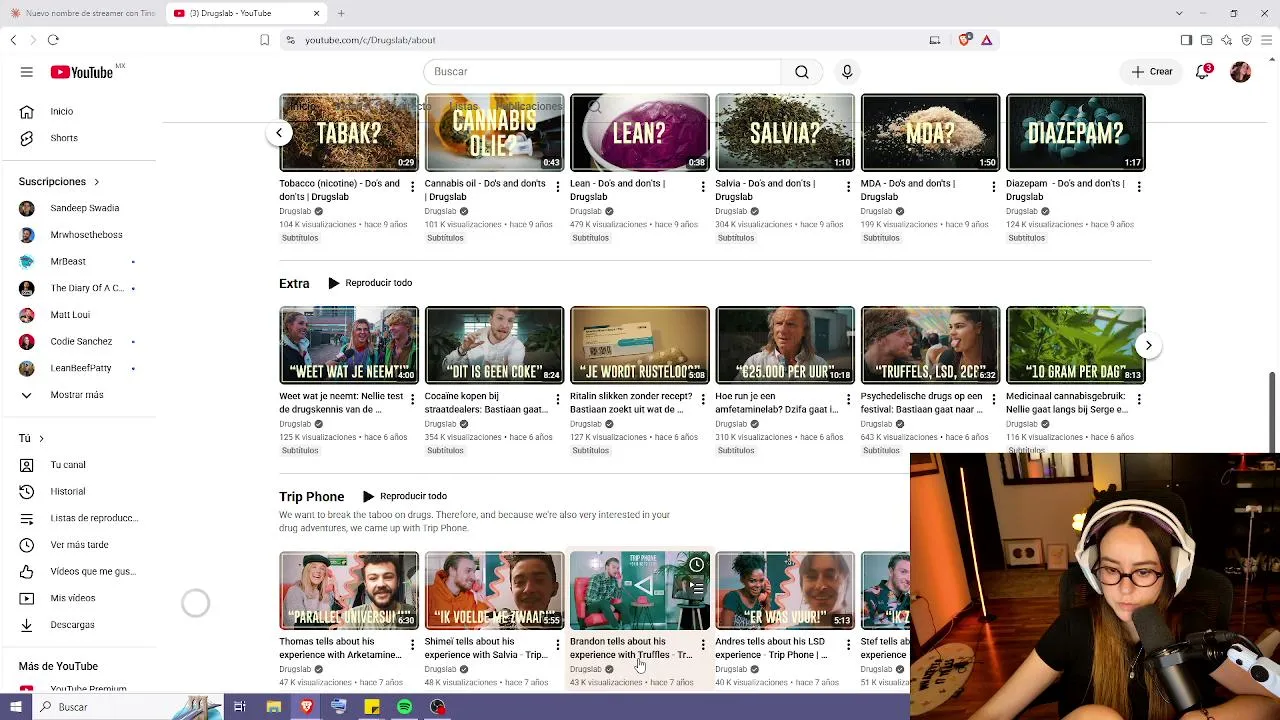Viewport: 1280px width, 720px height.
Task: Open more options for Cannabis olie video
Action: point(557,187)
